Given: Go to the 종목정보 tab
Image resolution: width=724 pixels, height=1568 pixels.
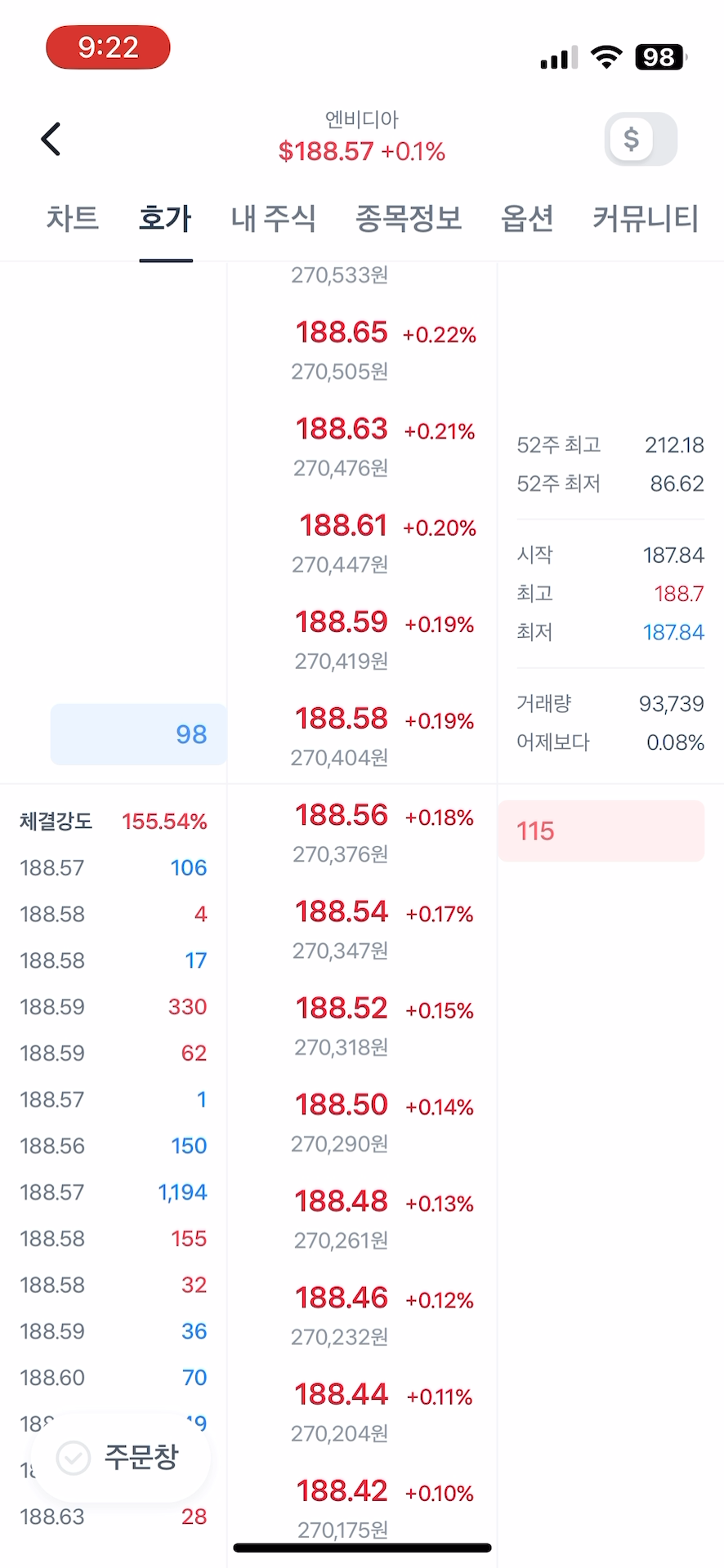Looking at the screenshot, I should 409,219.
